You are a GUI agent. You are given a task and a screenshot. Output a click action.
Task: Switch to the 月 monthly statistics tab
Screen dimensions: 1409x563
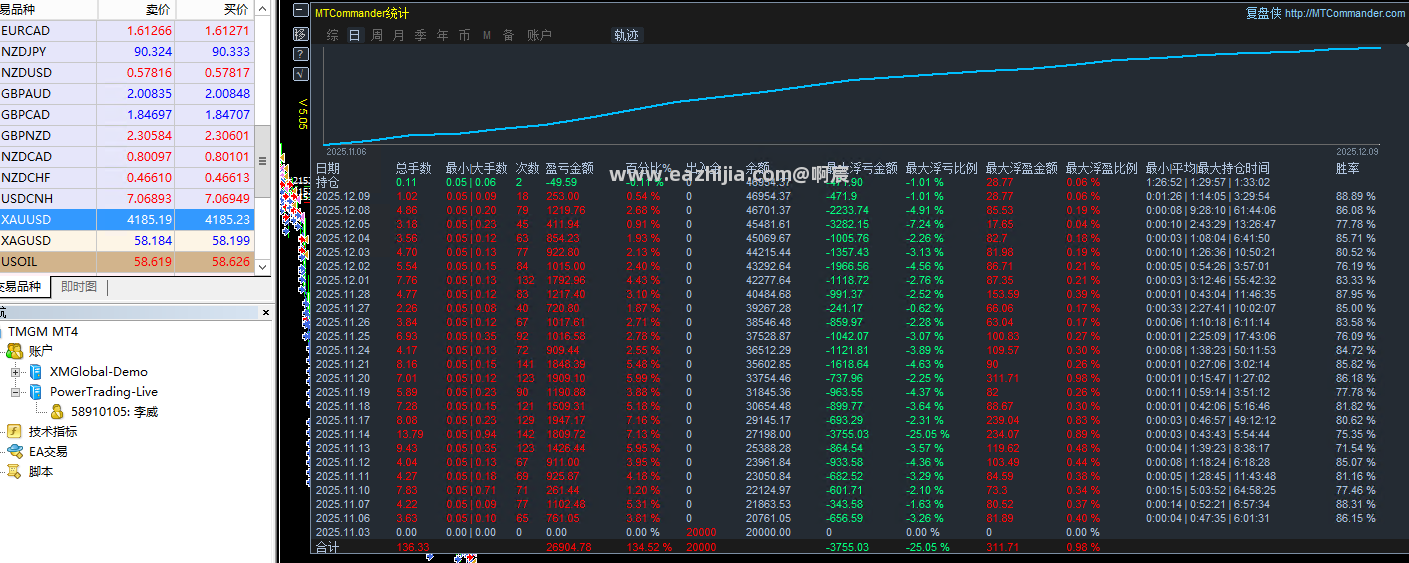point(399,35)
